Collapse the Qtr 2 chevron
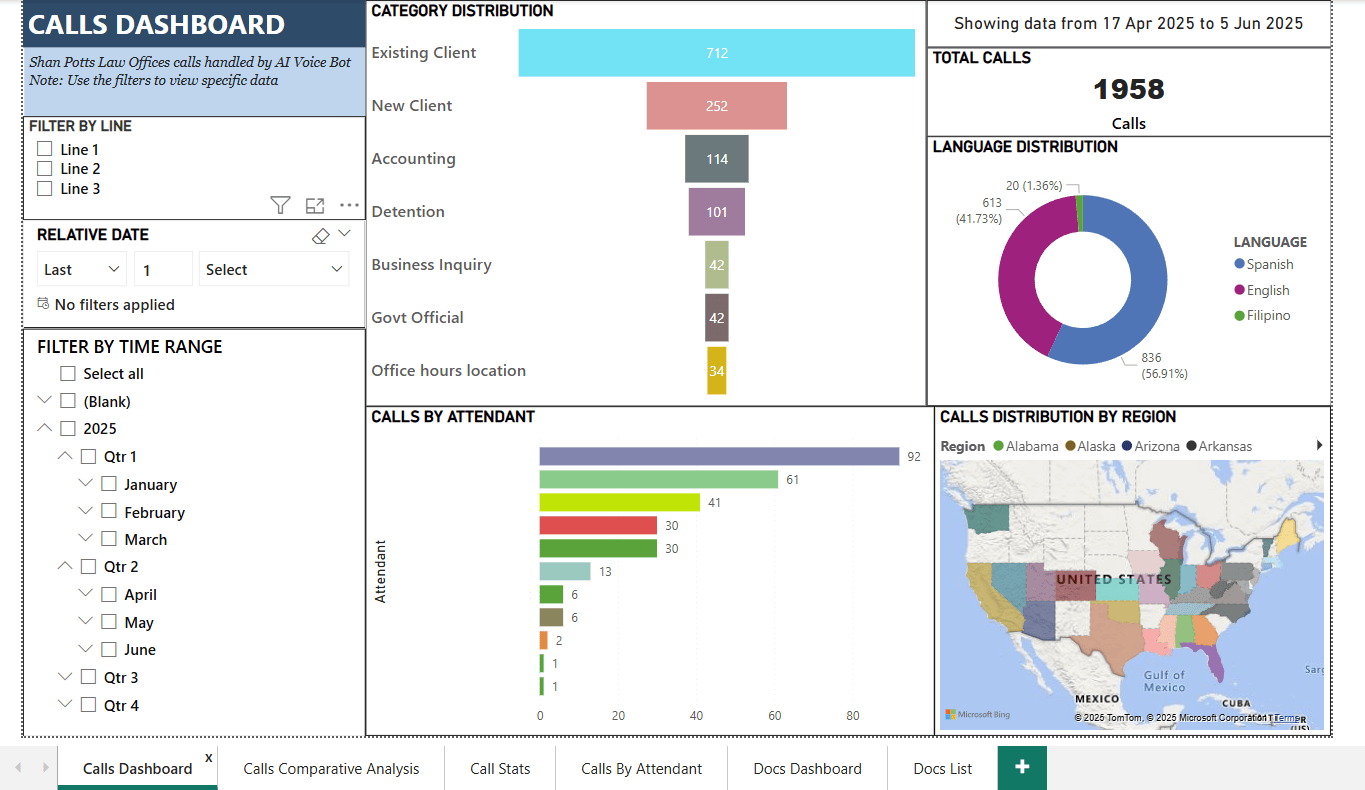The width and height of the screenshot is (1365, 790). click(x=65, y=566)
